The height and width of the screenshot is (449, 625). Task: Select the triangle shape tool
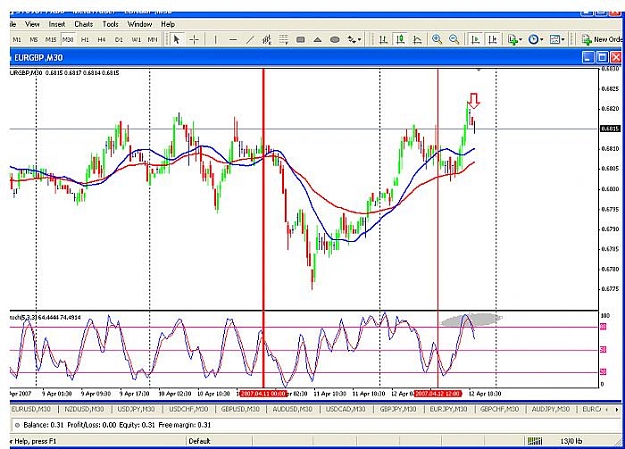coord(317,39)
